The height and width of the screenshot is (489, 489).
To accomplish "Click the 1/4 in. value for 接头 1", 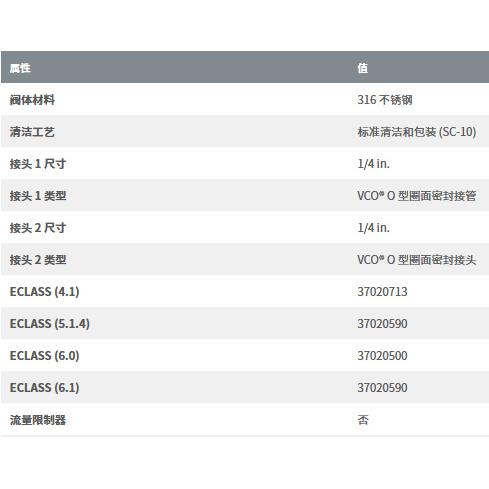I will click(x=373, y=164).
